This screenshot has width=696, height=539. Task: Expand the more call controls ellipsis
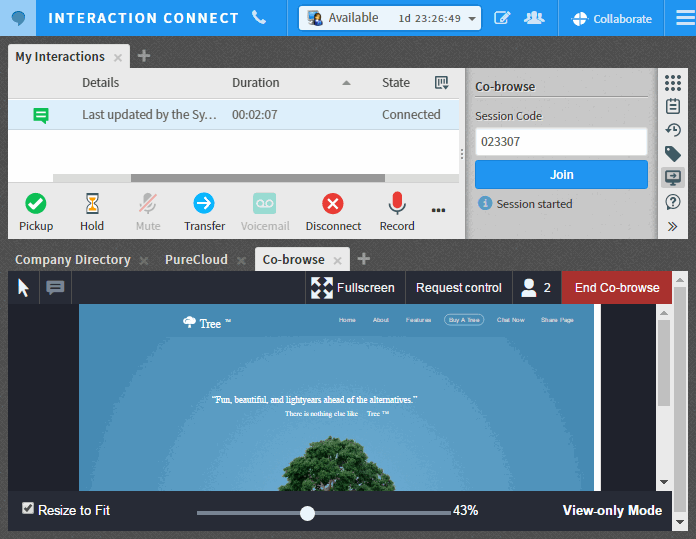coord(438,210)
